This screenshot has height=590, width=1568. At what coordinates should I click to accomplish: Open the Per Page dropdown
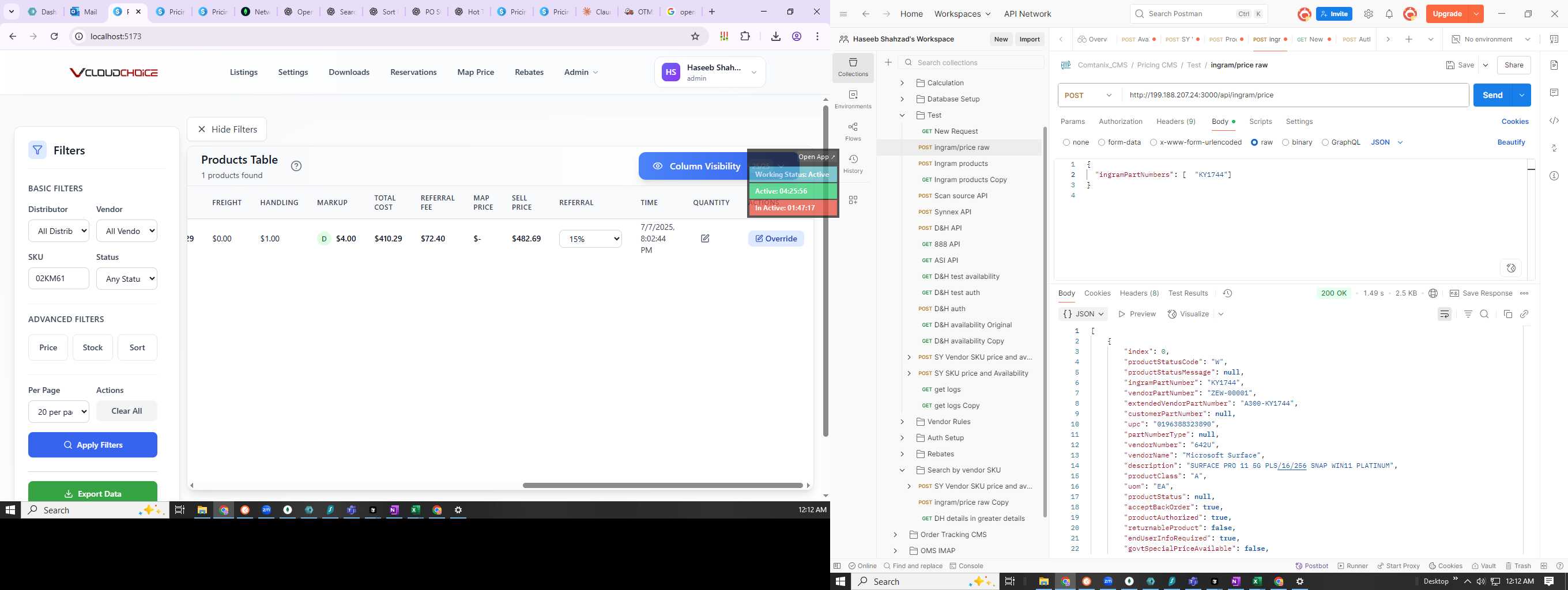(59, 412)
